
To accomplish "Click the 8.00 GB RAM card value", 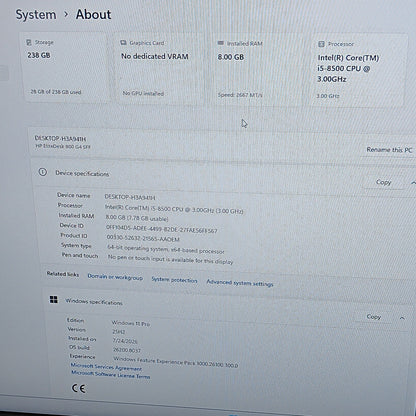I will click(231, 57).
